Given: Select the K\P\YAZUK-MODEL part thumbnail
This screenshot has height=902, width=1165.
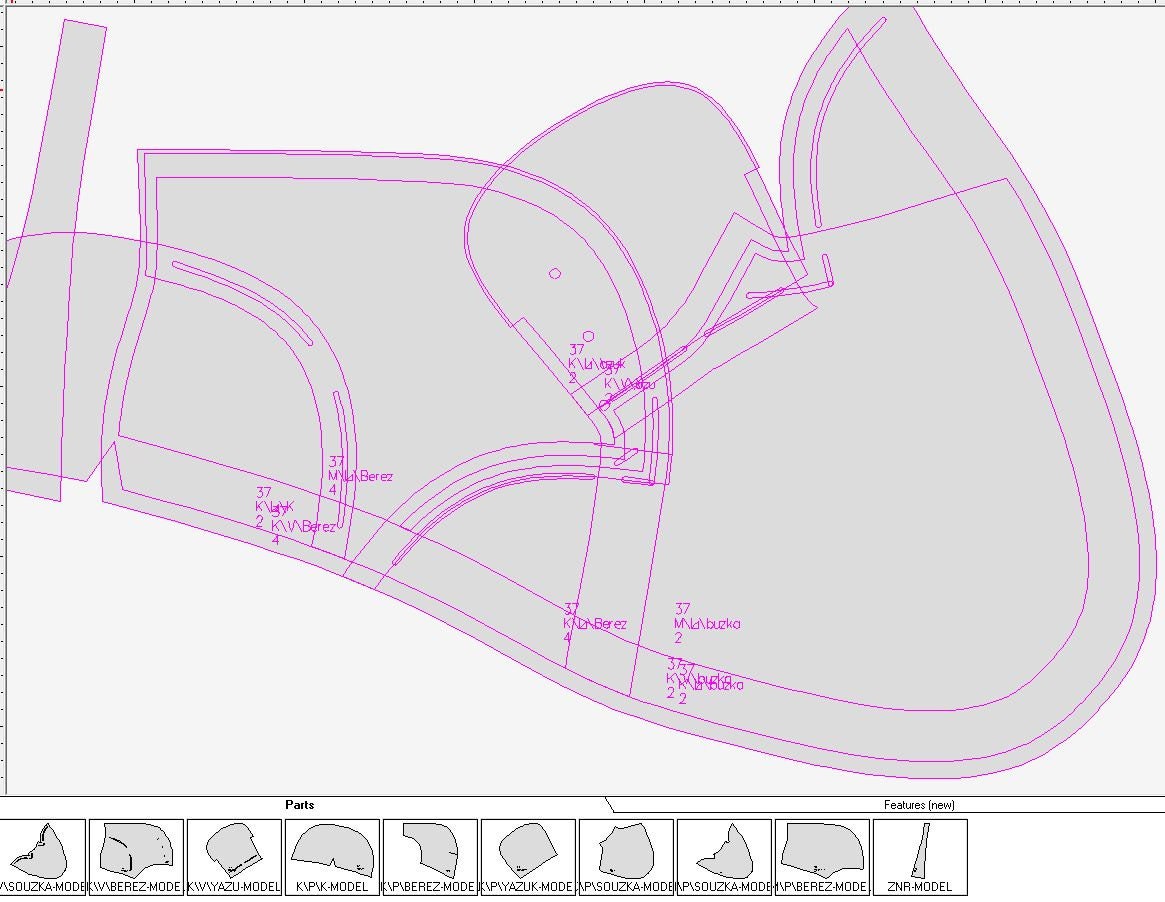Looking at the screenshot, I should (525, 855).
